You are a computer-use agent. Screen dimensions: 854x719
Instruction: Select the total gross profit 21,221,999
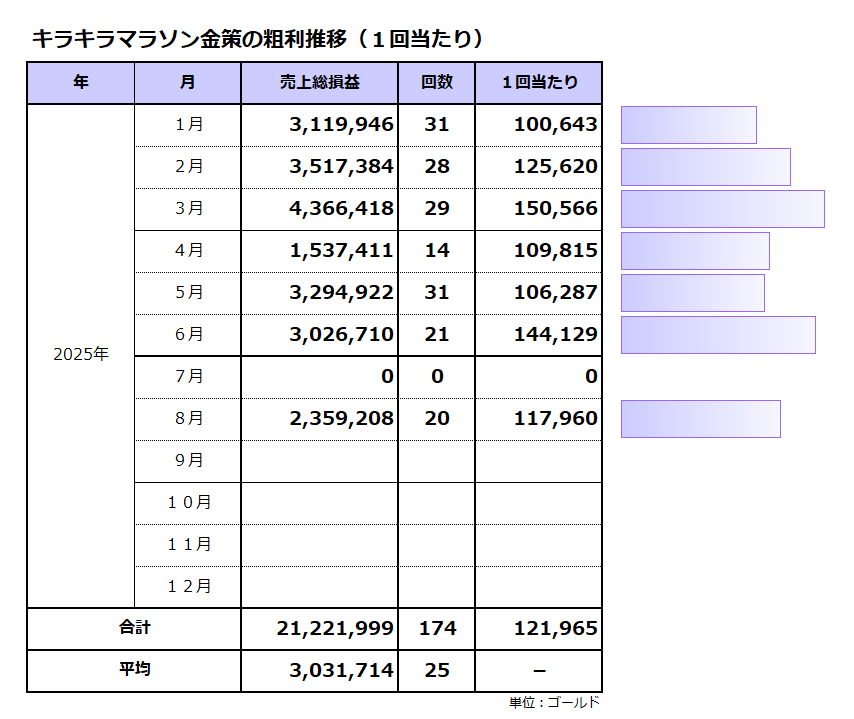tap(335, 629)
